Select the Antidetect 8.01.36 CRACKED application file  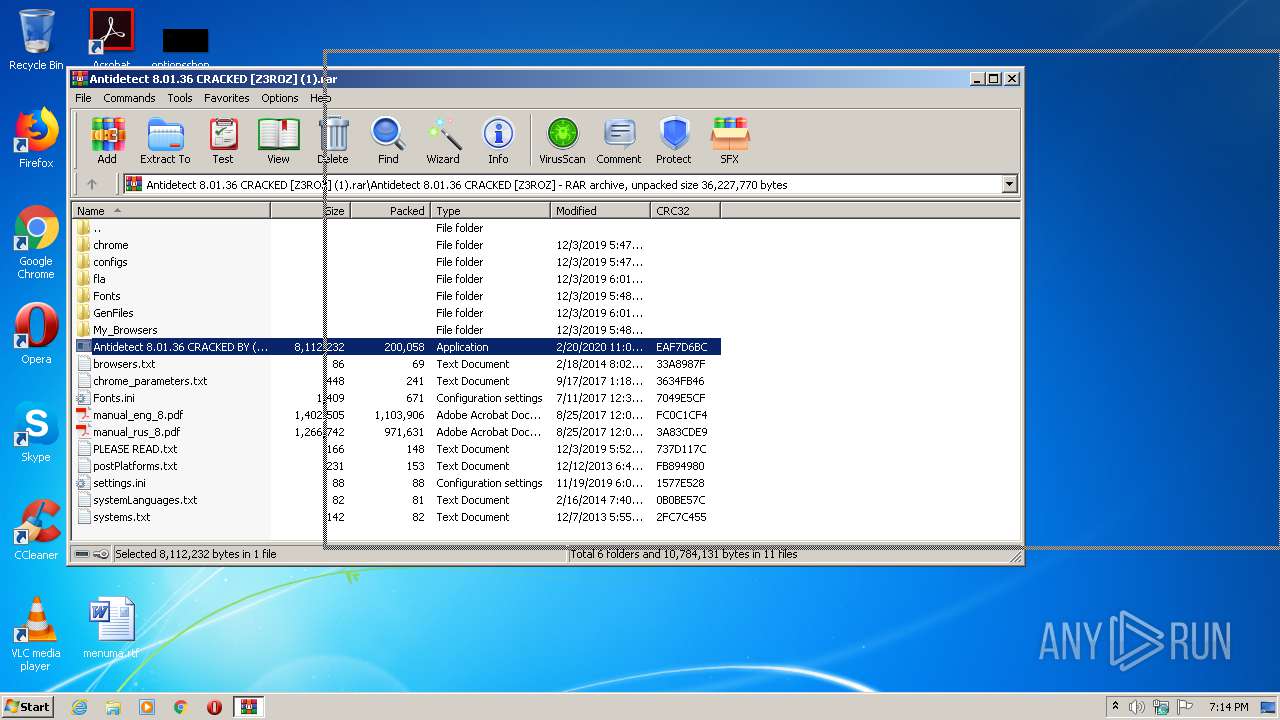(x=397, y=347)
